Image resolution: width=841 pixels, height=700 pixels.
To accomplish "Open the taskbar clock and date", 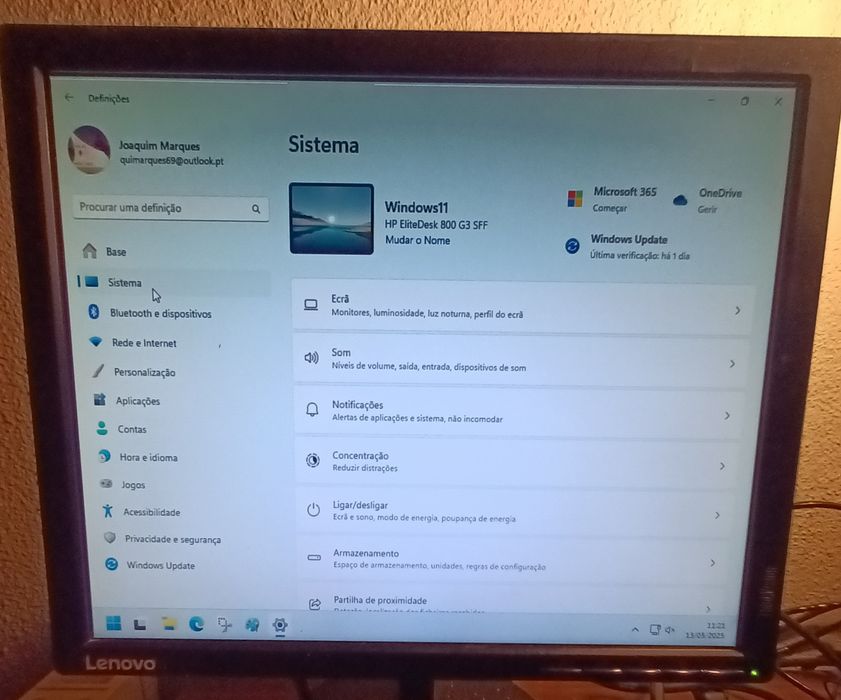I will point(706,630).
